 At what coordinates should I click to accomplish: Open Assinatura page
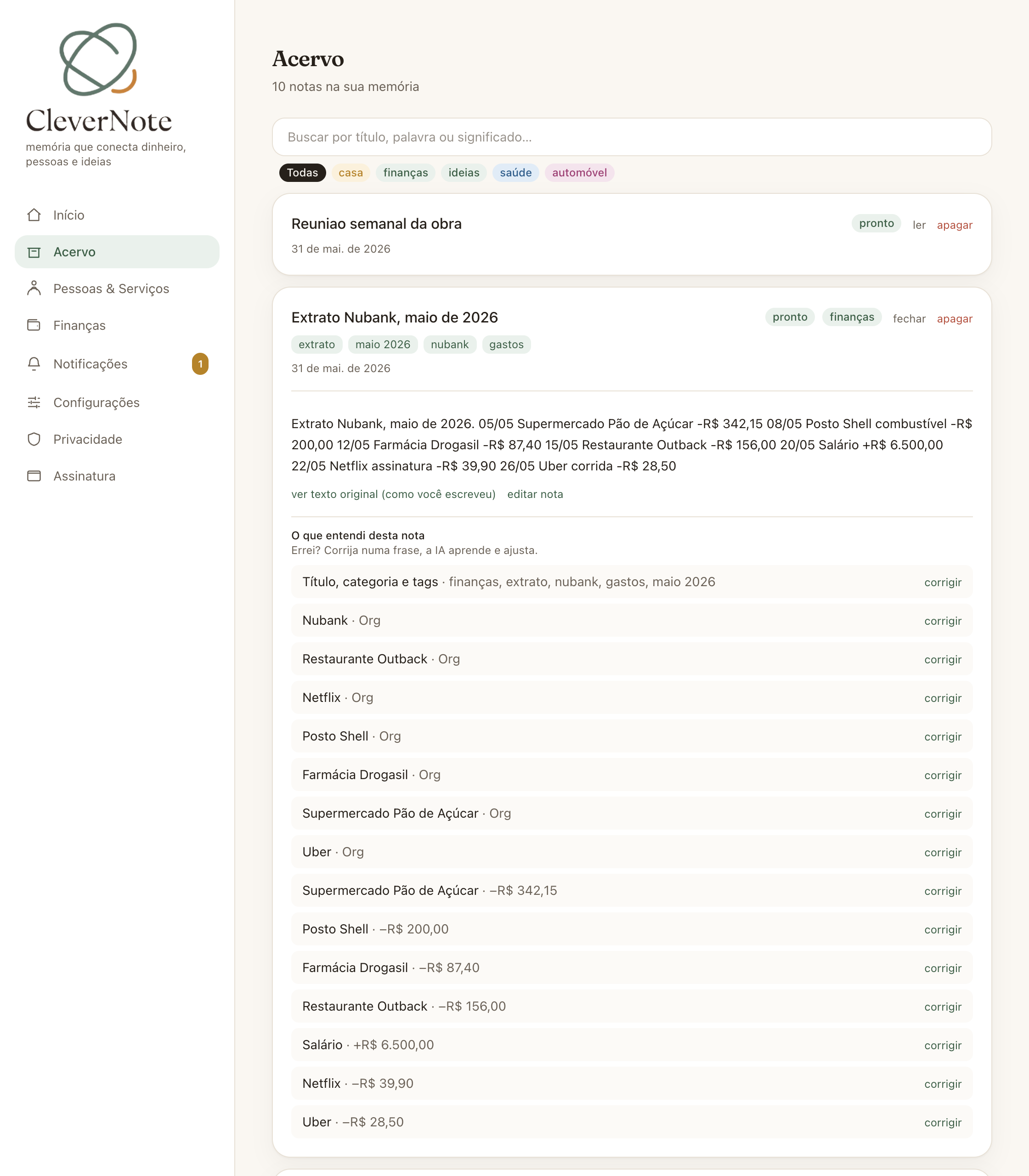coord(117,475)
